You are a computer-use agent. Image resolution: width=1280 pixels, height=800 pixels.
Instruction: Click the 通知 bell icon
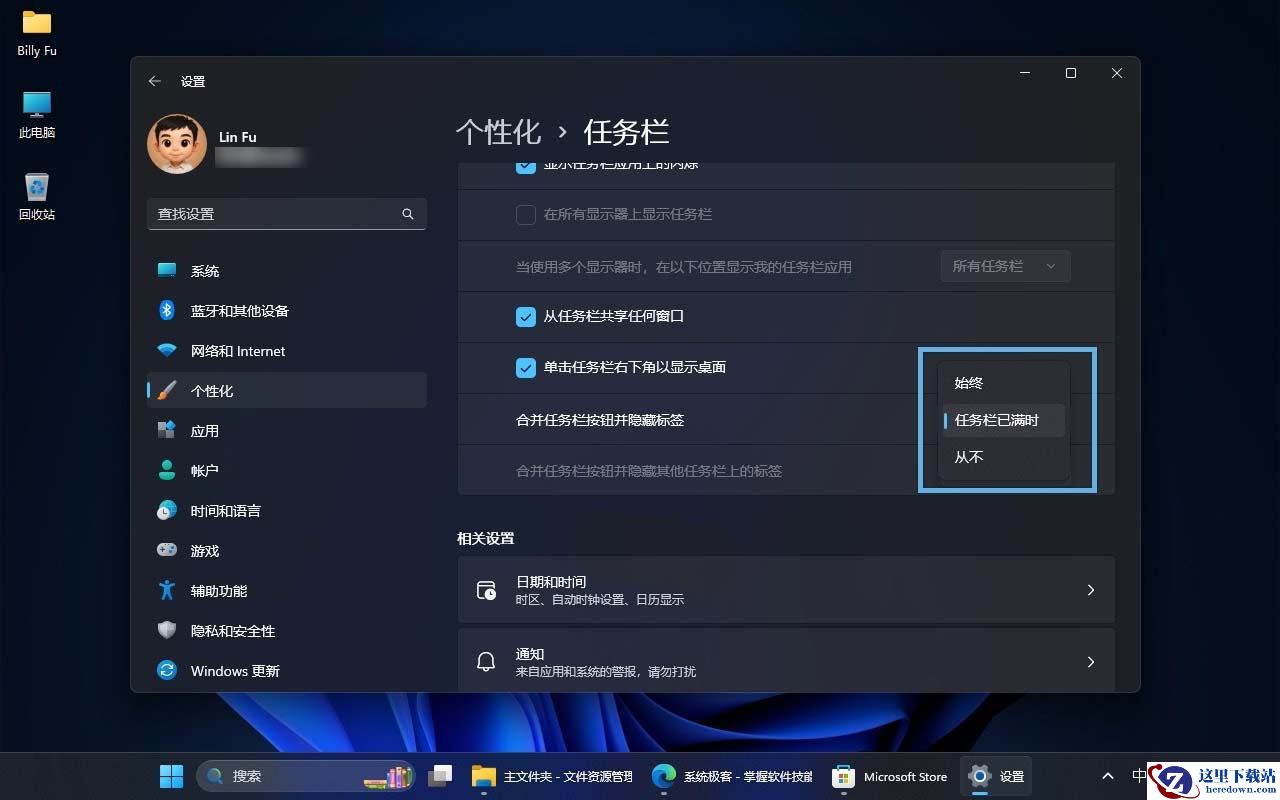[x=486, y=661]
